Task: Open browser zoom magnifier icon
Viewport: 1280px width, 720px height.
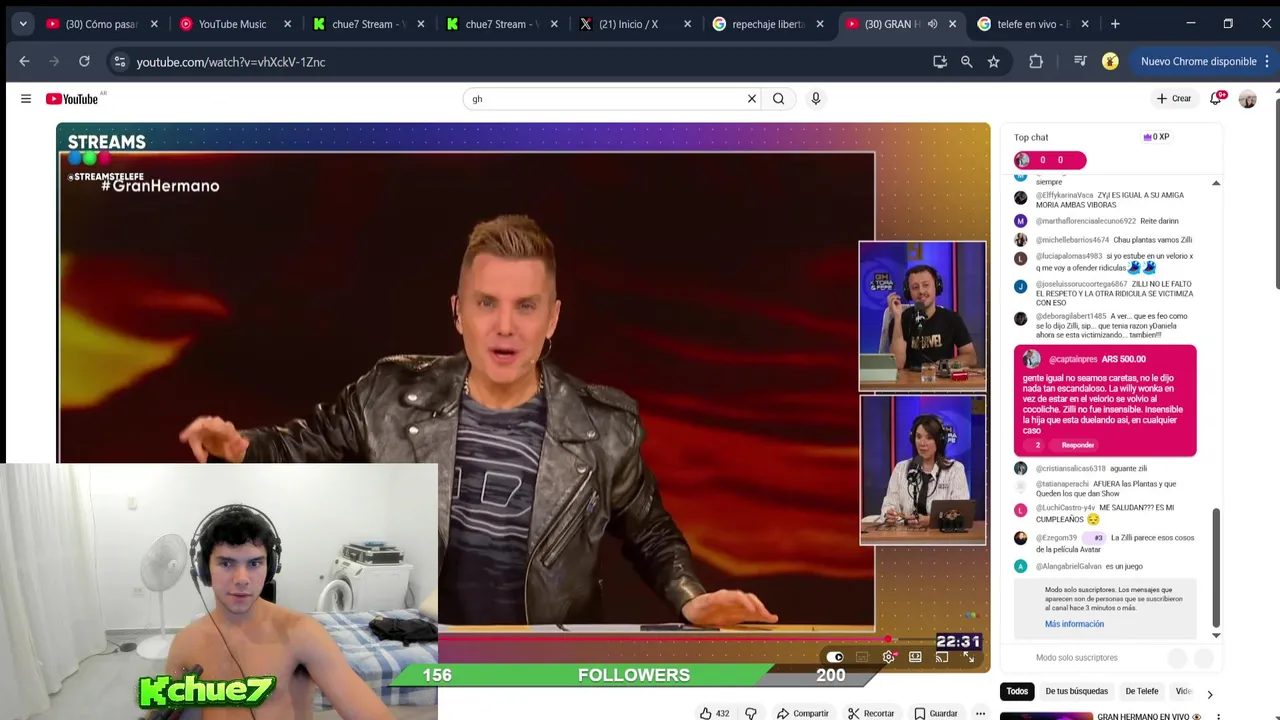Action: (966, 61)
